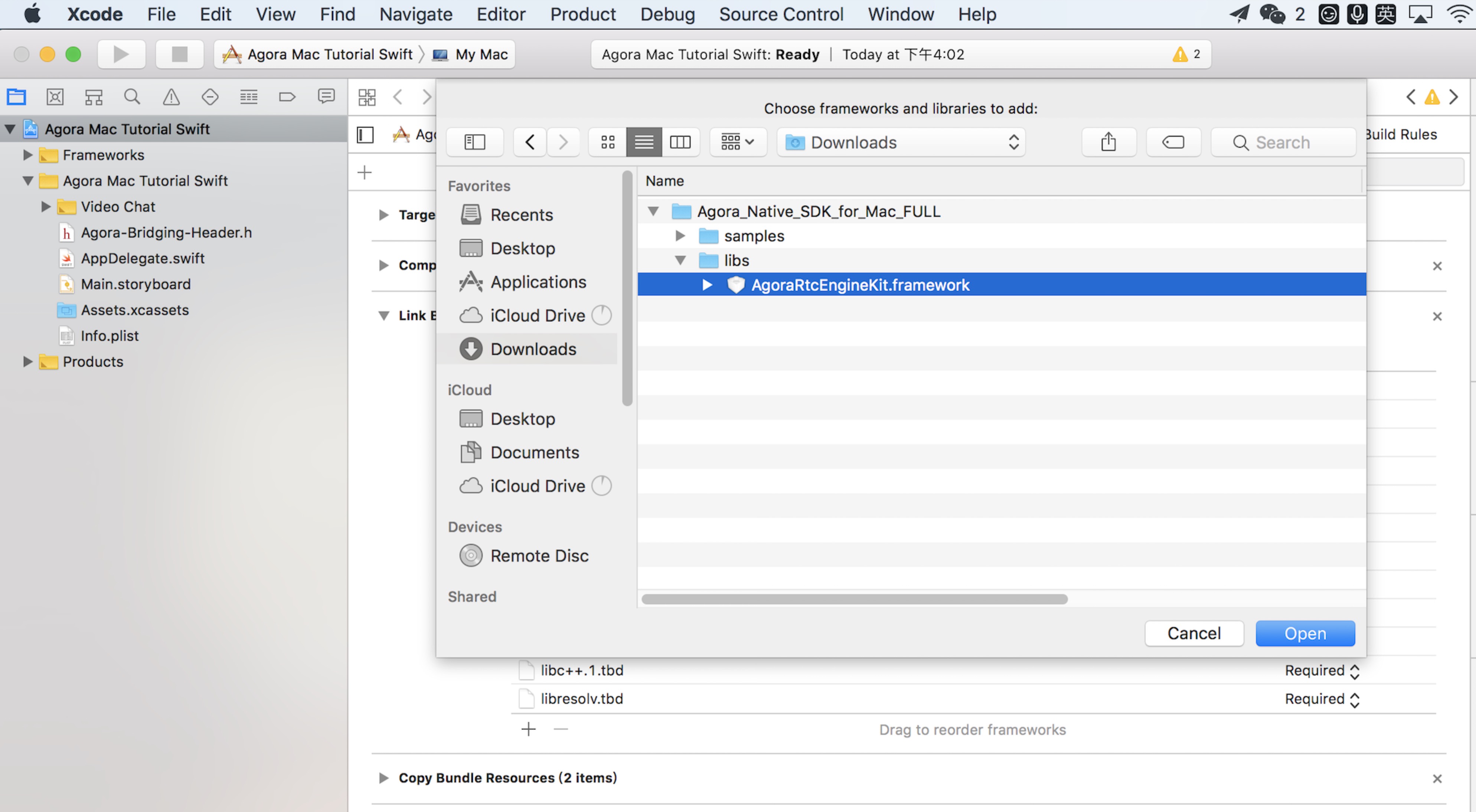Add a framework with the plus button
1476x812 pixels.
pos(528,729)
